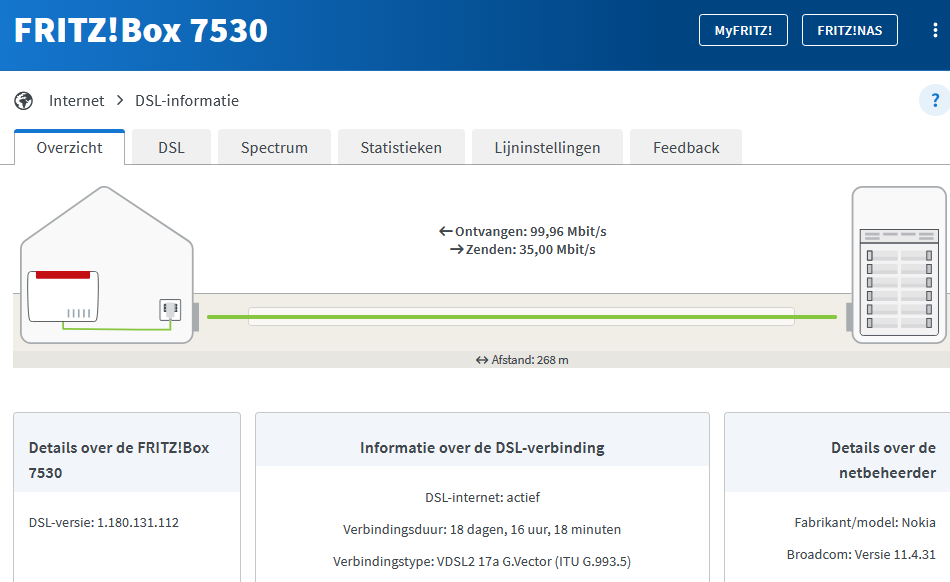Click the FRITZ!Box router icon in house

(x=63, y=296)
